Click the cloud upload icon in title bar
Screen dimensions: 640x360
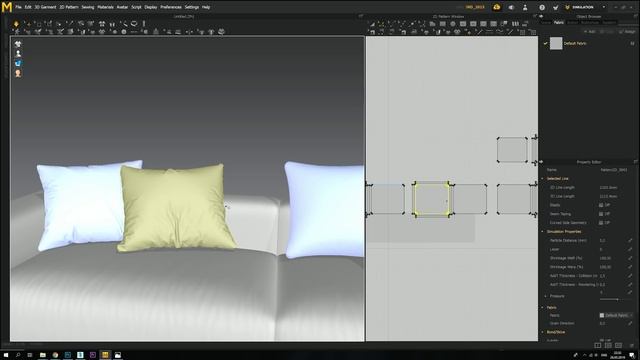497,7
